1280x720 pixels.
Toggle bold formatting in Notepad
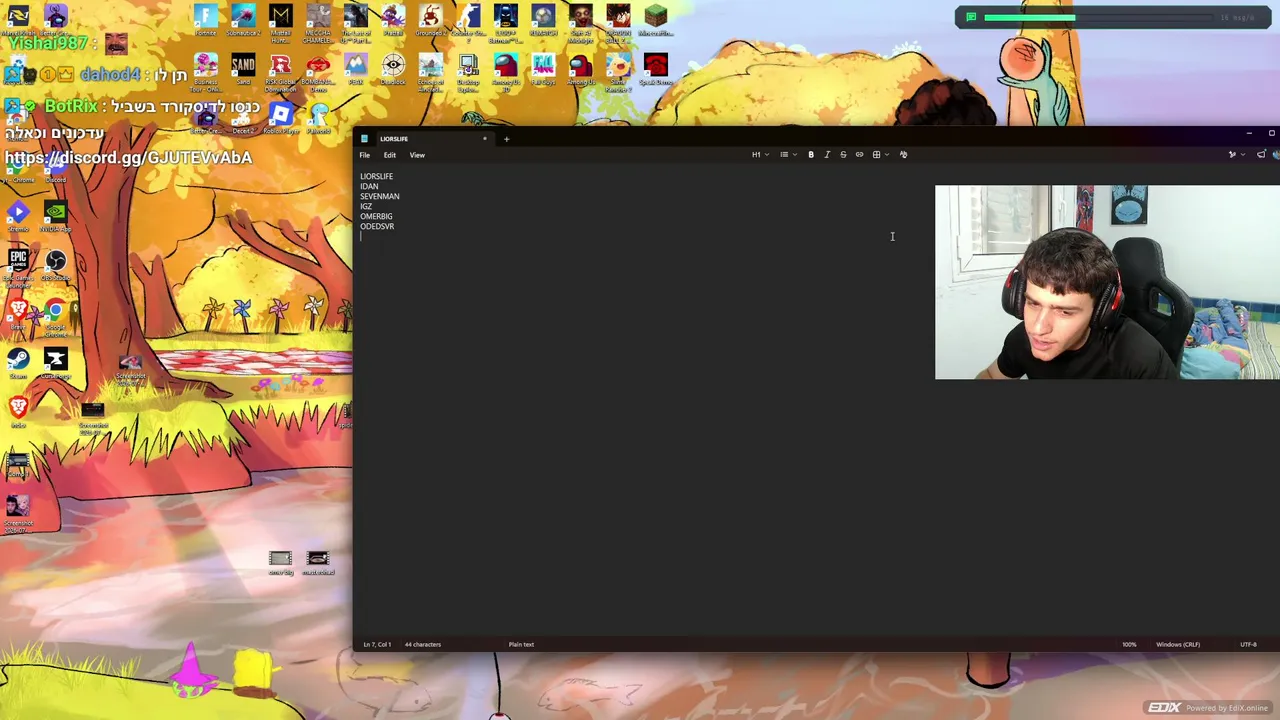click(x=811, y=155)
